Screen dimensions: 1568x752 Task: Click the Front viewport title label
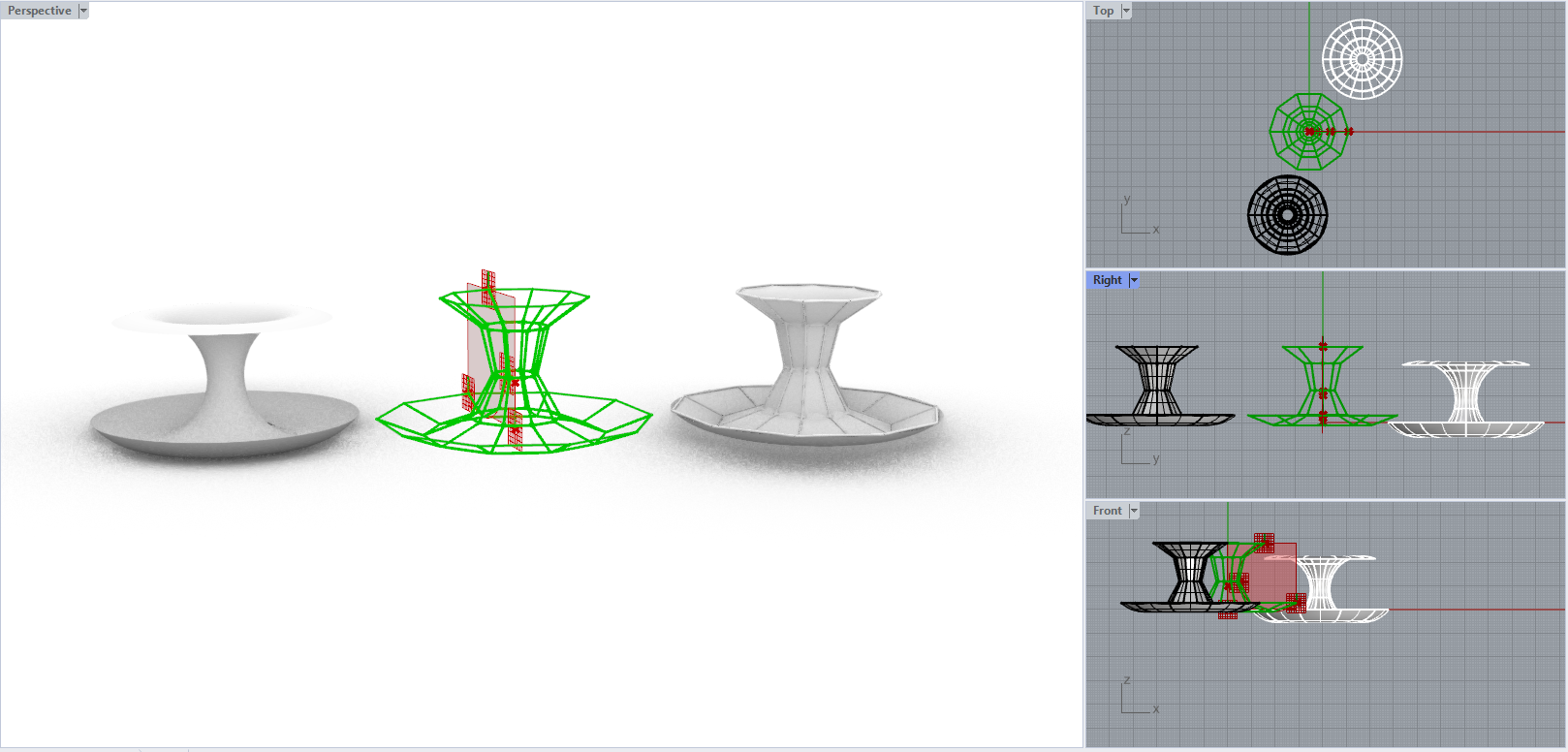point(1107,511)
